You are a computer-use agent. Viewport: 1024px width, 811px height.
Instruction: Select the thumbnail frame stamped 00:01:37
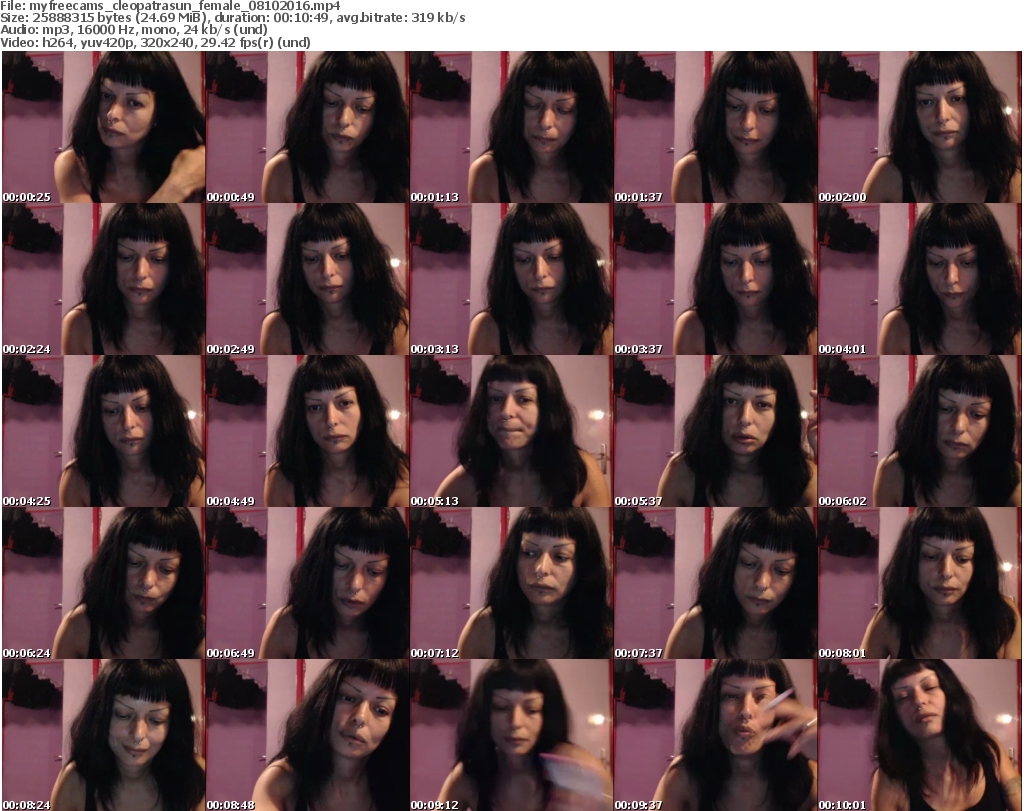[715, 127]
